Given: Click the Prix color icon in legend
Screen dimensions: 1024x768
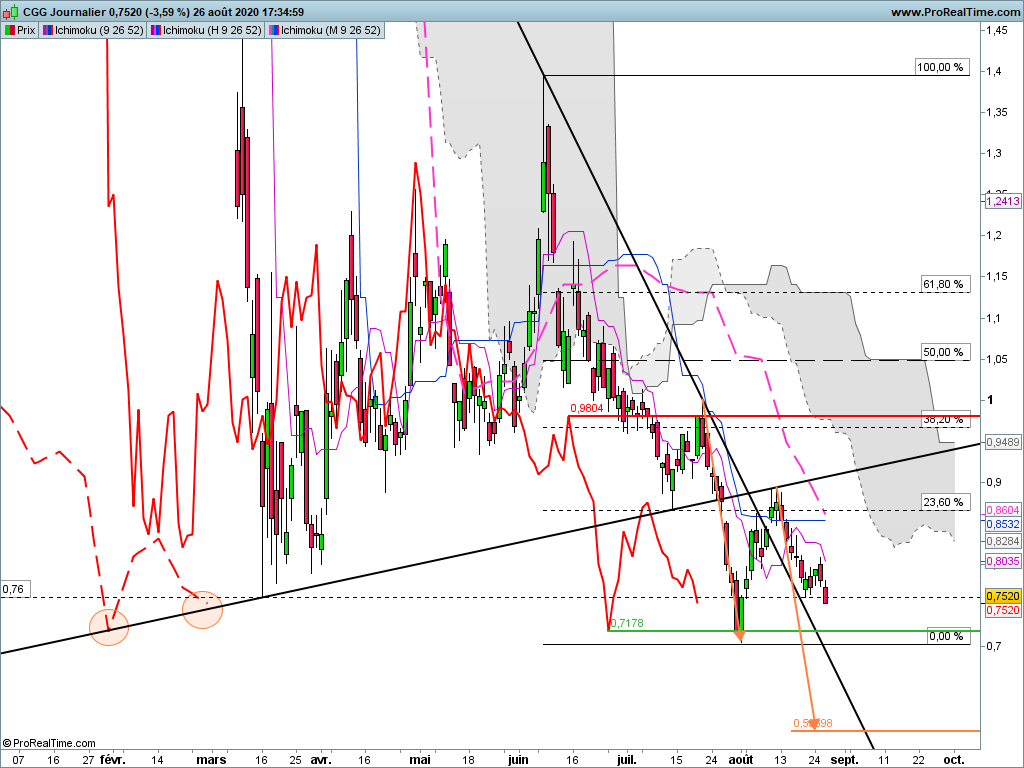Looking at the screenshot, I should tap(10, 30).
